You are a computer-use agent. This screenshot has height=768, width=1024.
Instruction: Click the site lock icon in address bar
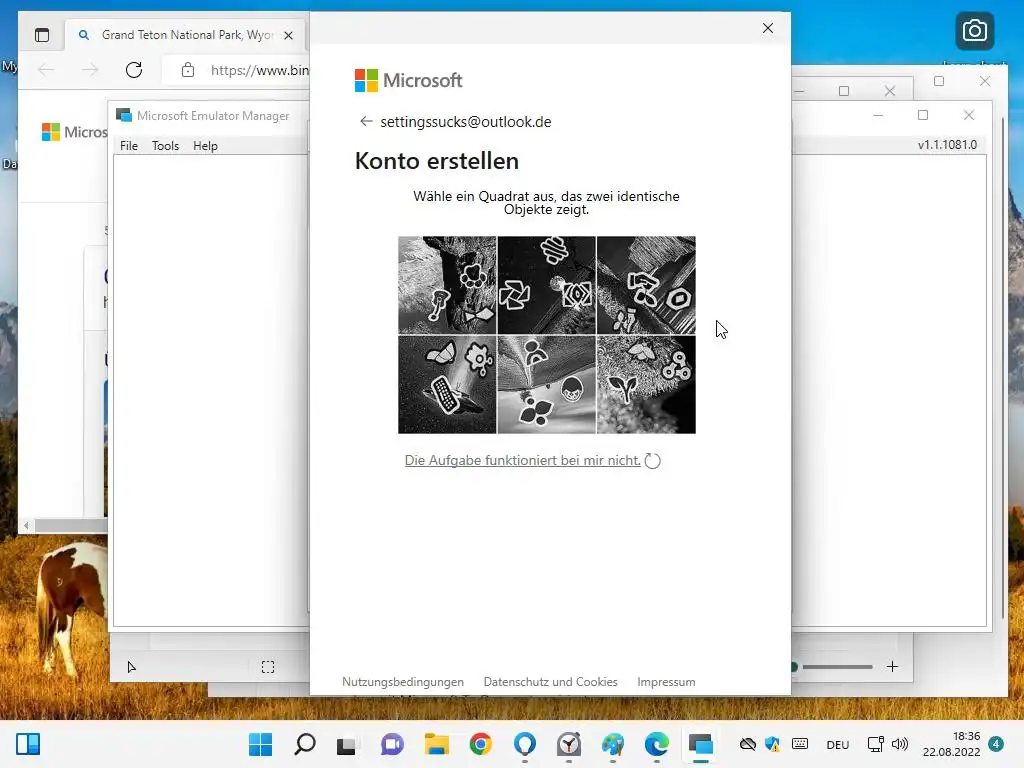coord(188,70)
